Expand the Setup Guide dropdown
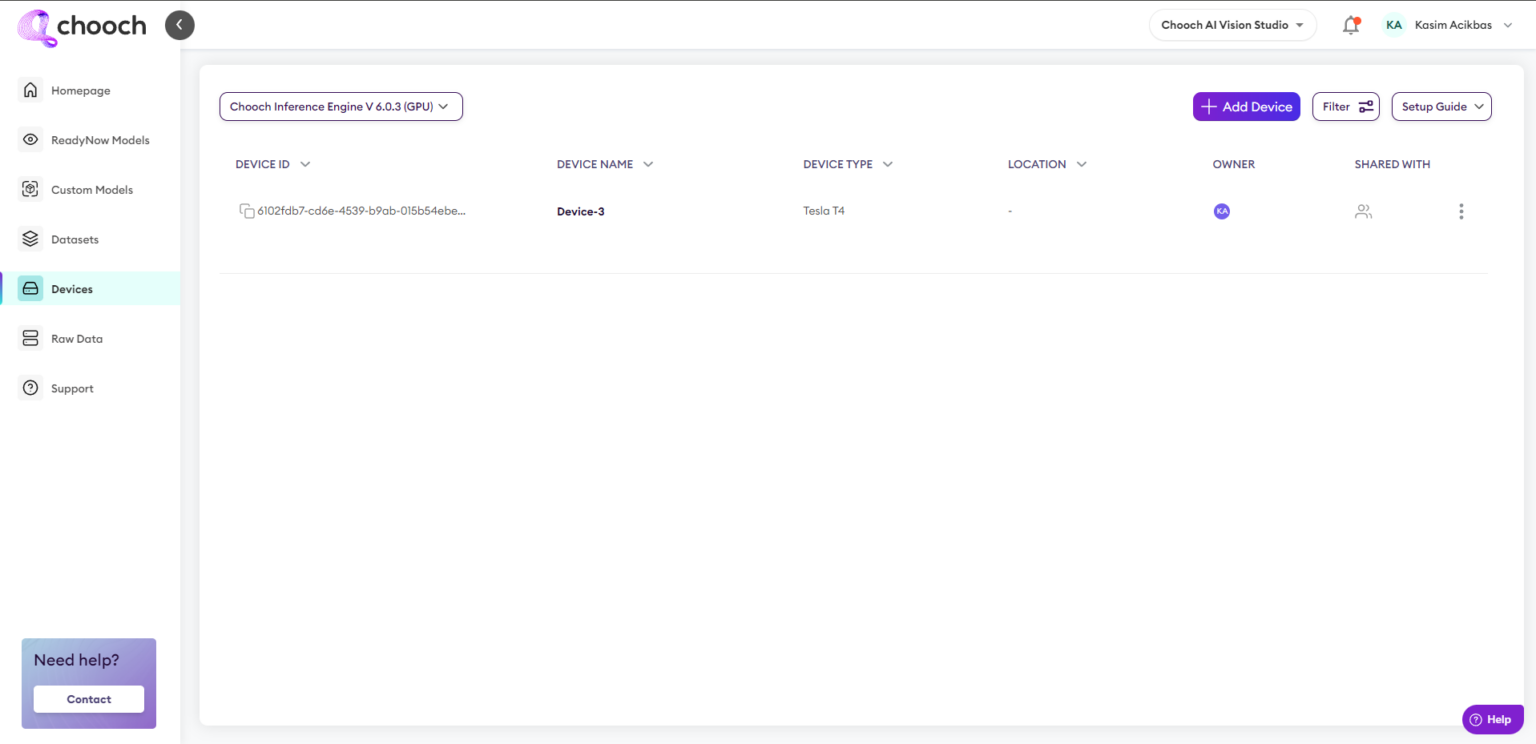Screen dimensions: 1536x744 (x=1441, y=107)
